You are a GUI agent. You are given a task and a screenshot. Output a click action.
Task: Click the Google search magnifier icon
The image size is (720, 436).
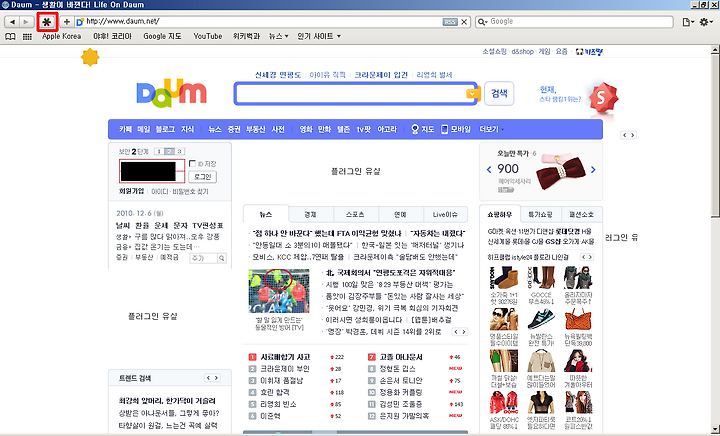pos(482,22)
